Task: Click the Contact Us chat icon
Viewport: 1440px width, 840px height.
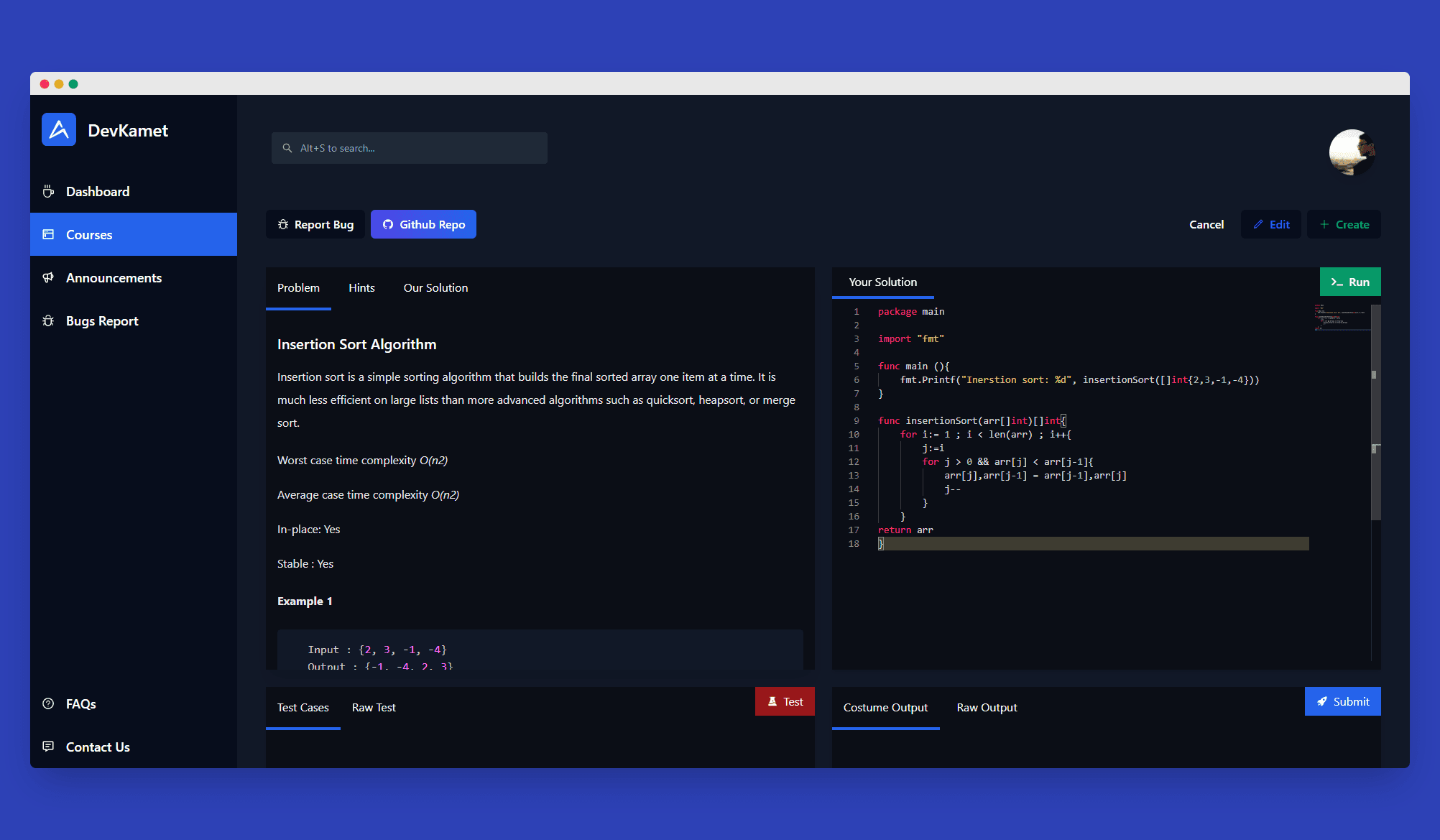Action: (x=48, y=747)
